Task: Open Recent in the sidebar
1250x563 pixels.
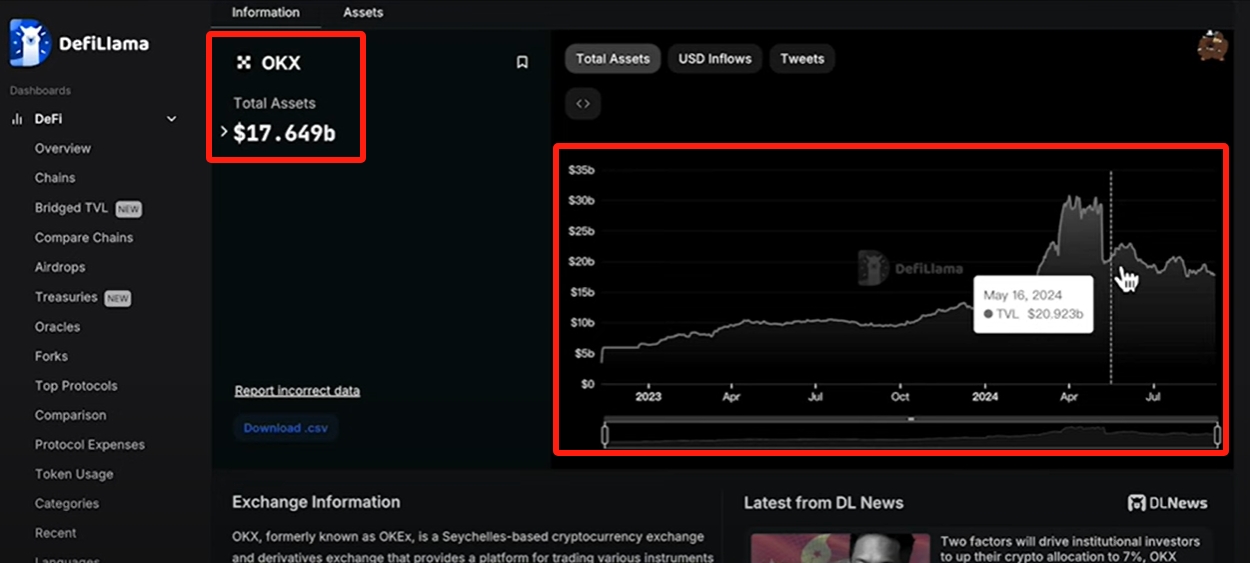Action: coord(56,533)
